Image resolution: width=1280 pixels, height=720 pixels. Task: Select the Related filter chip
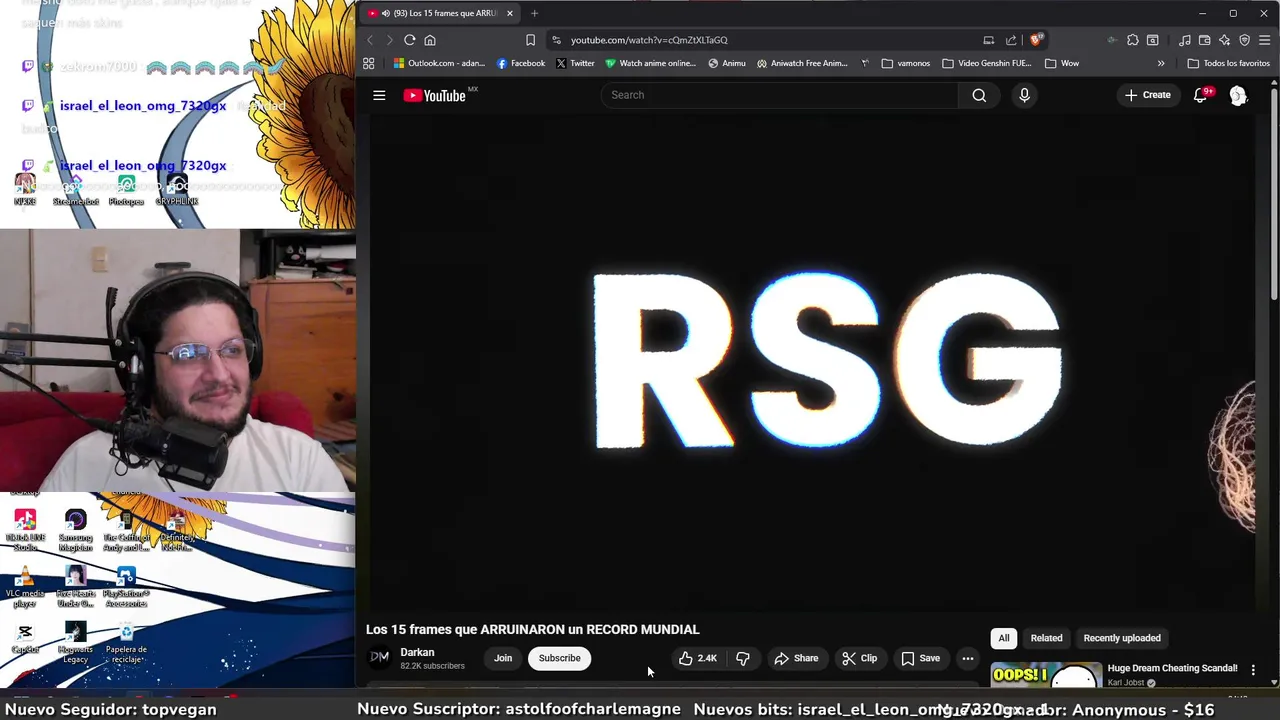pyautogui.click(x=1046, y=638)
